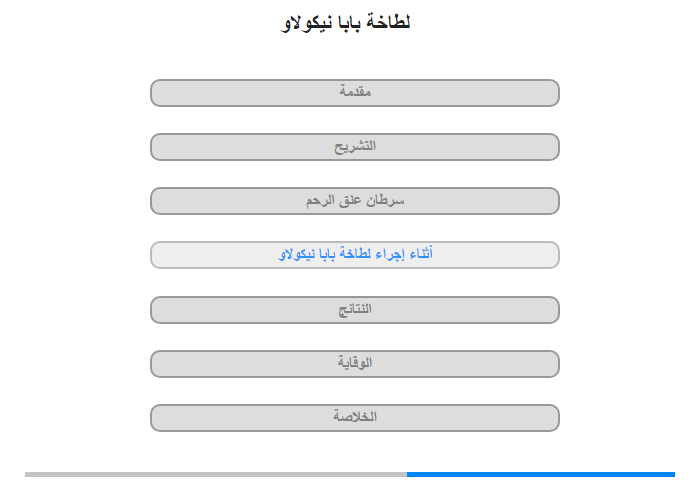This screenshot has height=480, width=700.
Task: Open the سرطان عنق الرحم section
Action: click(x=354, y=201)
